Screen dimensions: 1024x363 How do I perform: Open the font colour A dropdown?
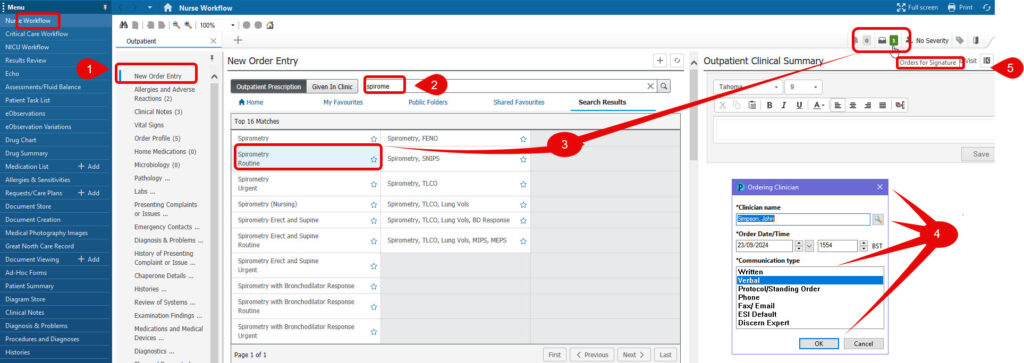[819, 105]
